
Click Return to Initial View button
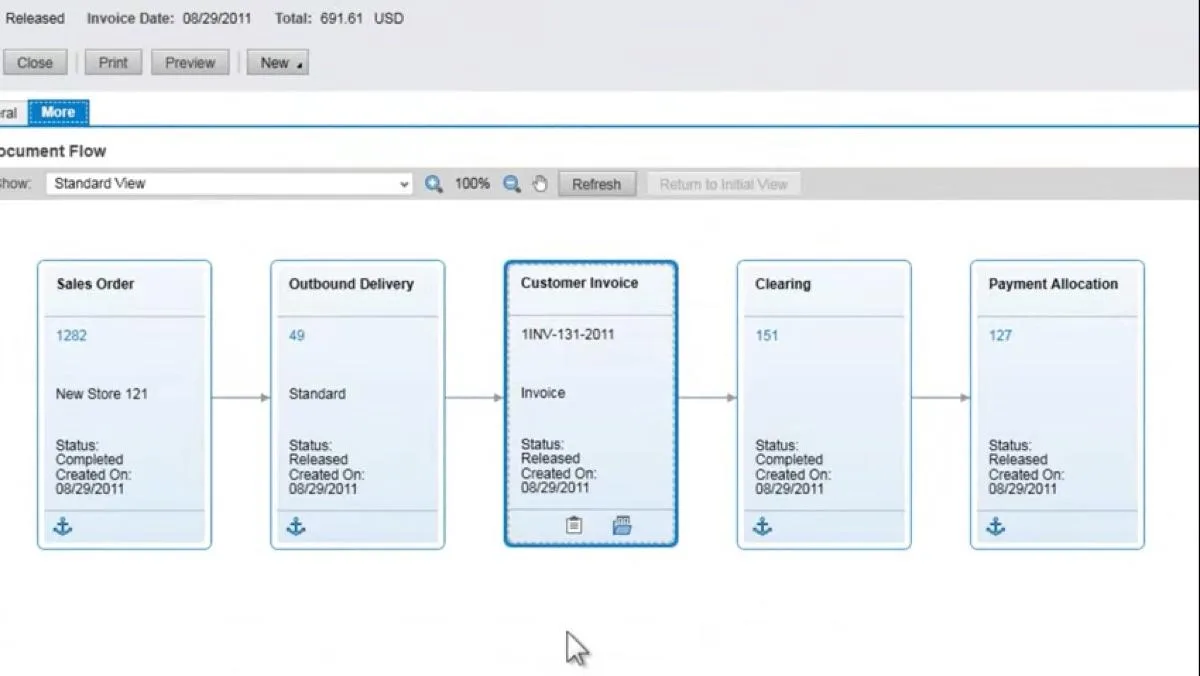[724, 184]
